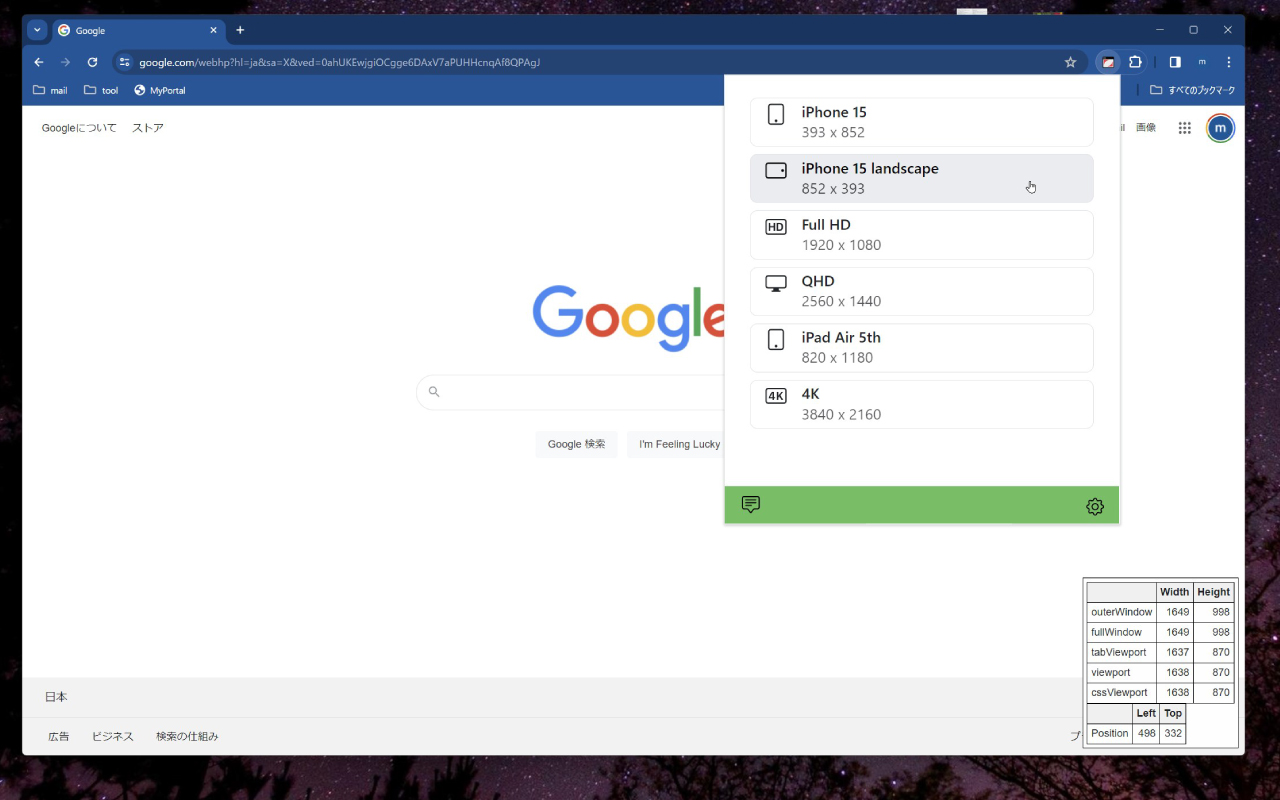The width and height of the screenshot is (1280, 800).
Task: Reload the page
Action: tap(92, 62)
